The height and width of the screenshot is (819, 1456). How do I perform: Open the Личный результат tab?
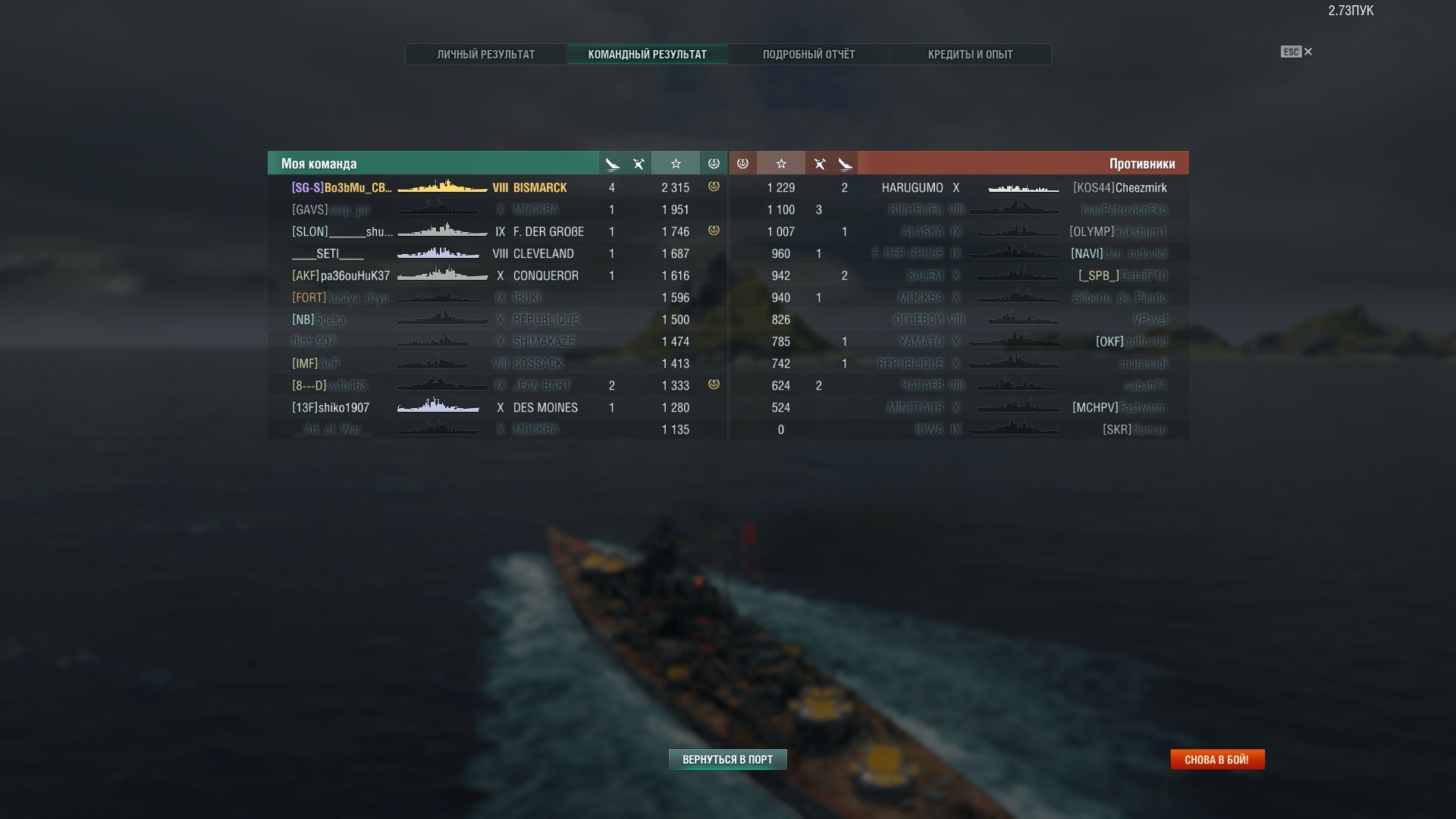(486, 55)
